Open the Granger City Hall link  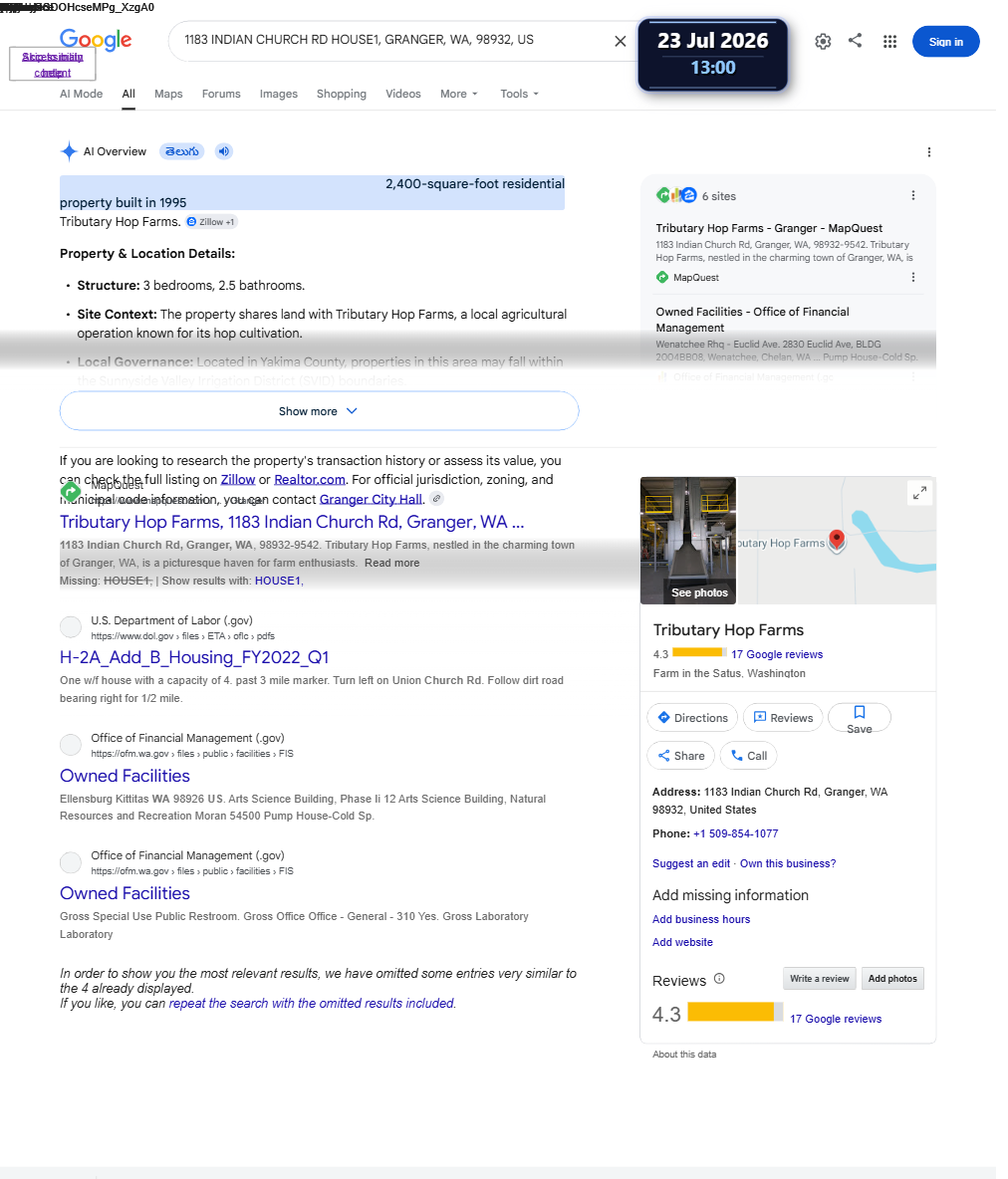[x=371, y=499]
